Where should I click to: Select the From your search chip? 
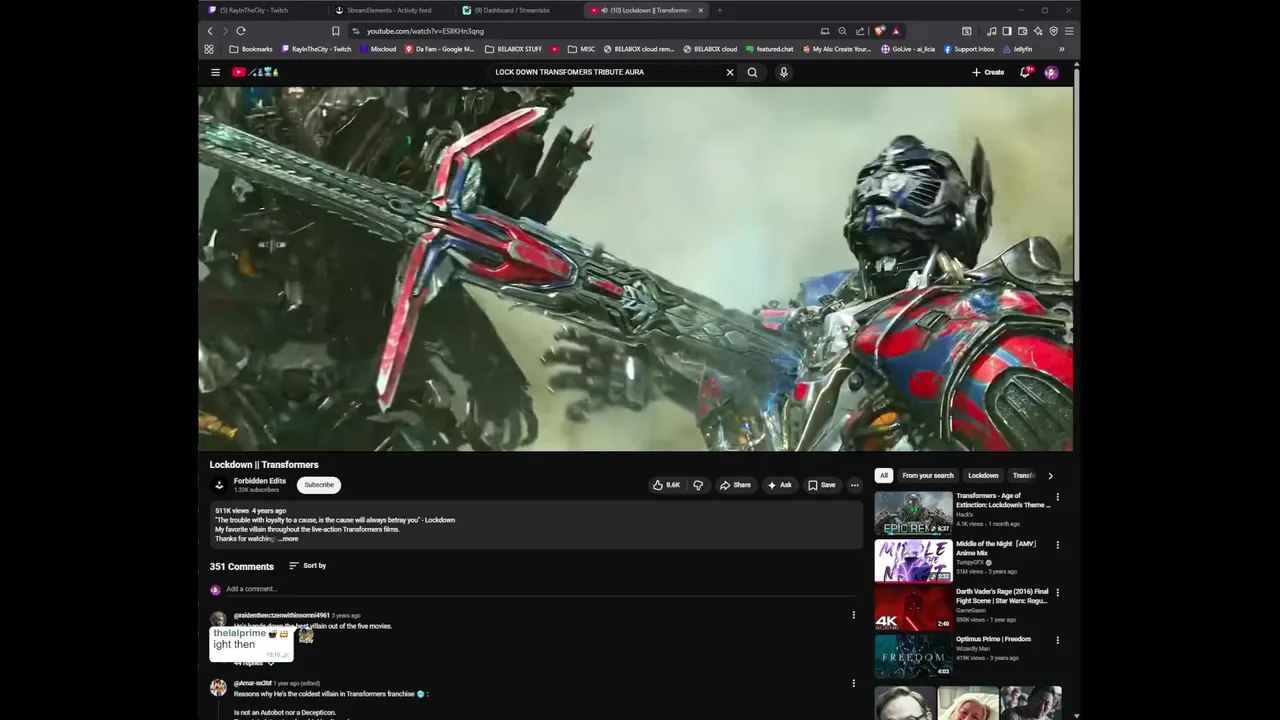(x=928, y=476)
